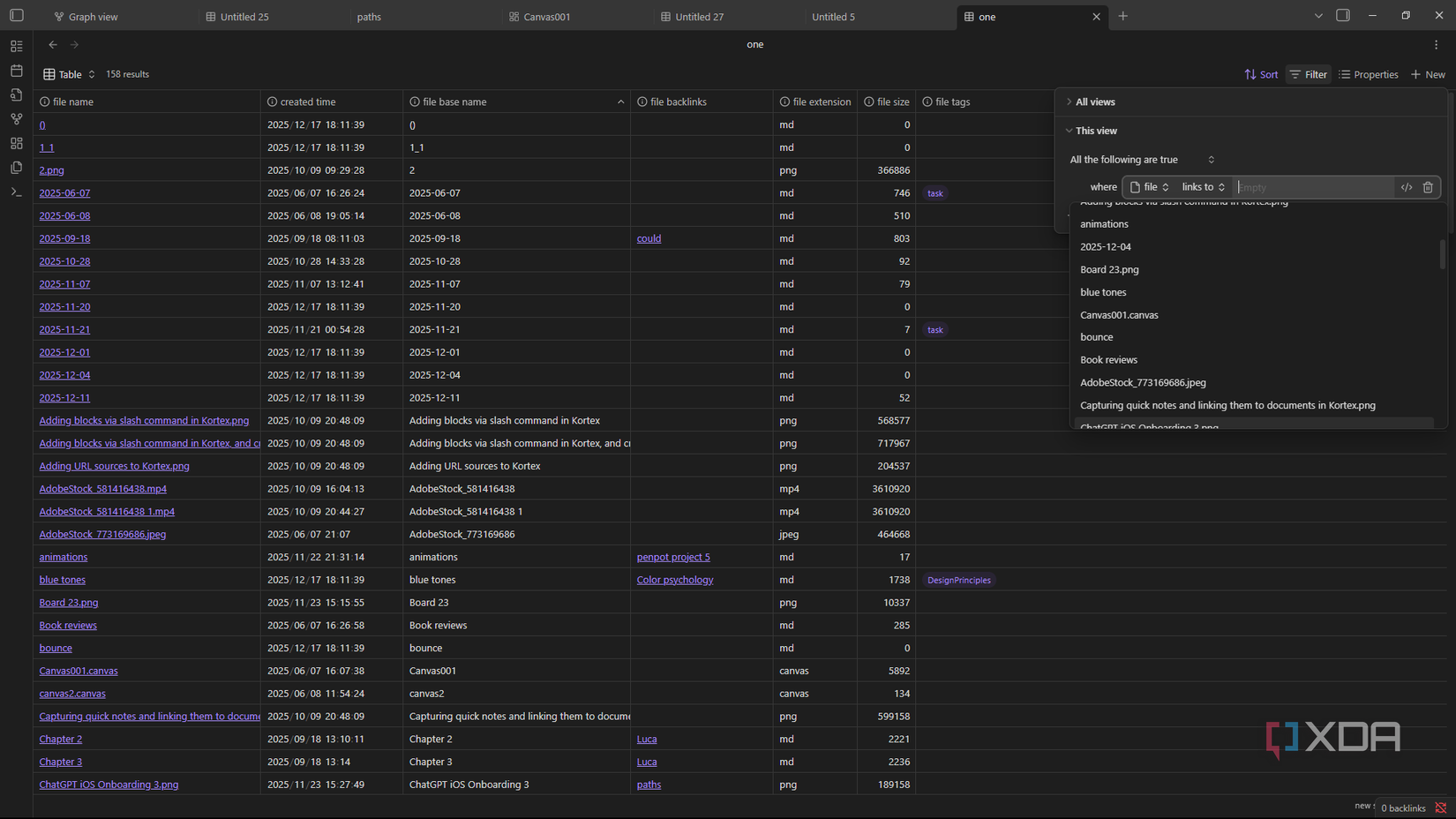Open the 'Color psychology' backlink
Screen dimensions: 1456x819
674,580
